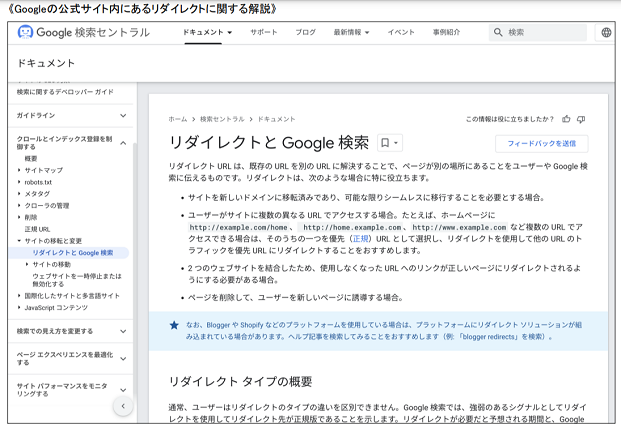The width and height of the screenshot is (621, 428).
Task: Collapse the sidebar with the arrow button
Action: coord(123,406)
